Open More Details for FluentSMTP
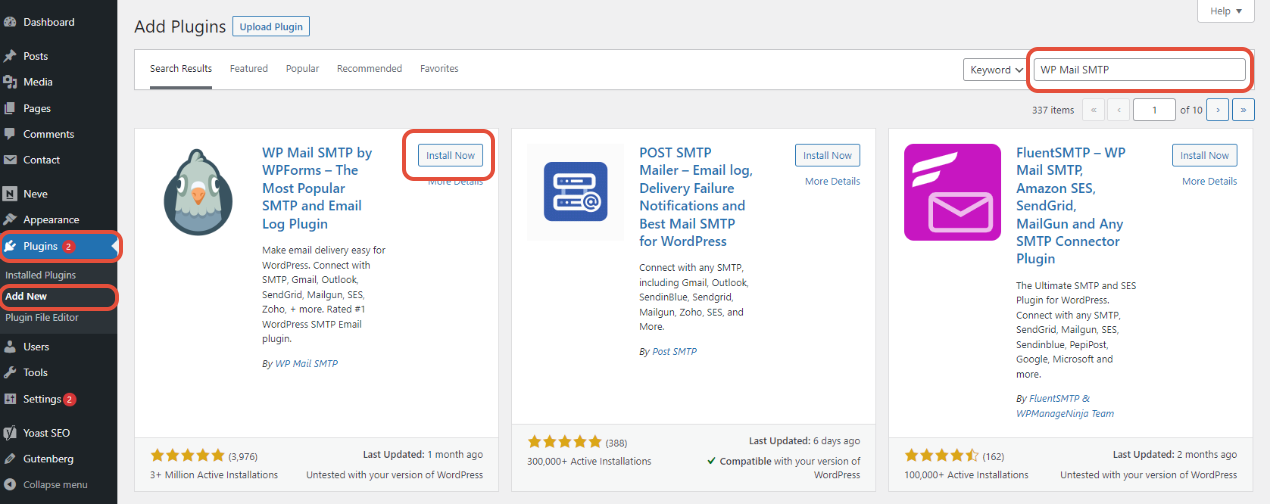The image size is (1270, 504). click(1209, 182)
